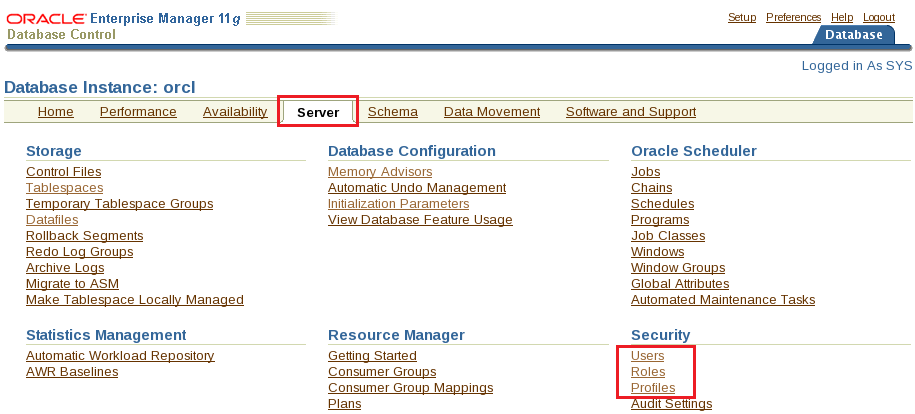Image resolution: width=915 pixels, height=414 pixels.
Task: Open Redo Log Groups
Action: pos(79,252)
